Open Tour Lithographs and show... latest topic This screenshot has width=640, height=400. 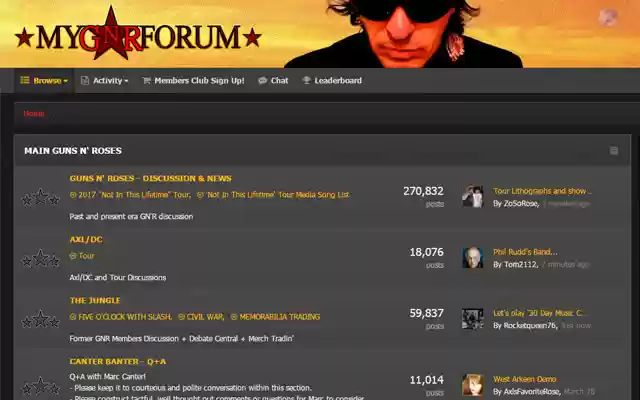(542, 191)
